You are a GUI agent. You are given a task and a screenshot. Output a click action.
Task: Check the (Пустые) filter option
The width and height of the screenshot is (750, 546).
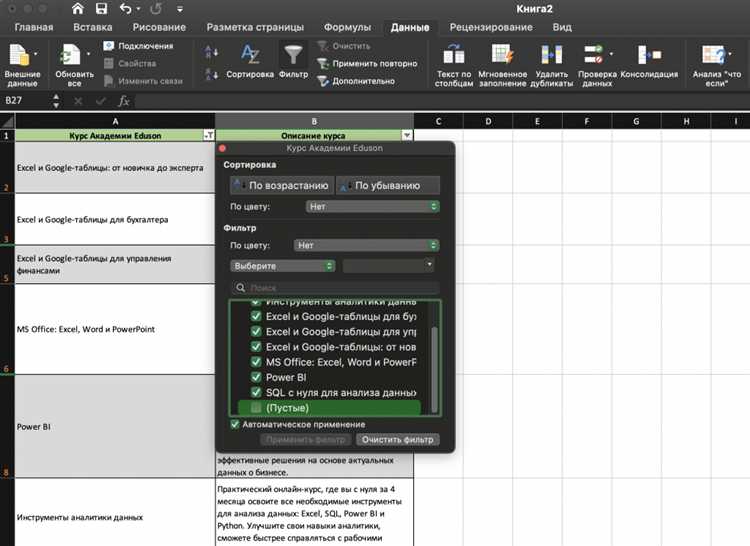(x=256, y=408)
